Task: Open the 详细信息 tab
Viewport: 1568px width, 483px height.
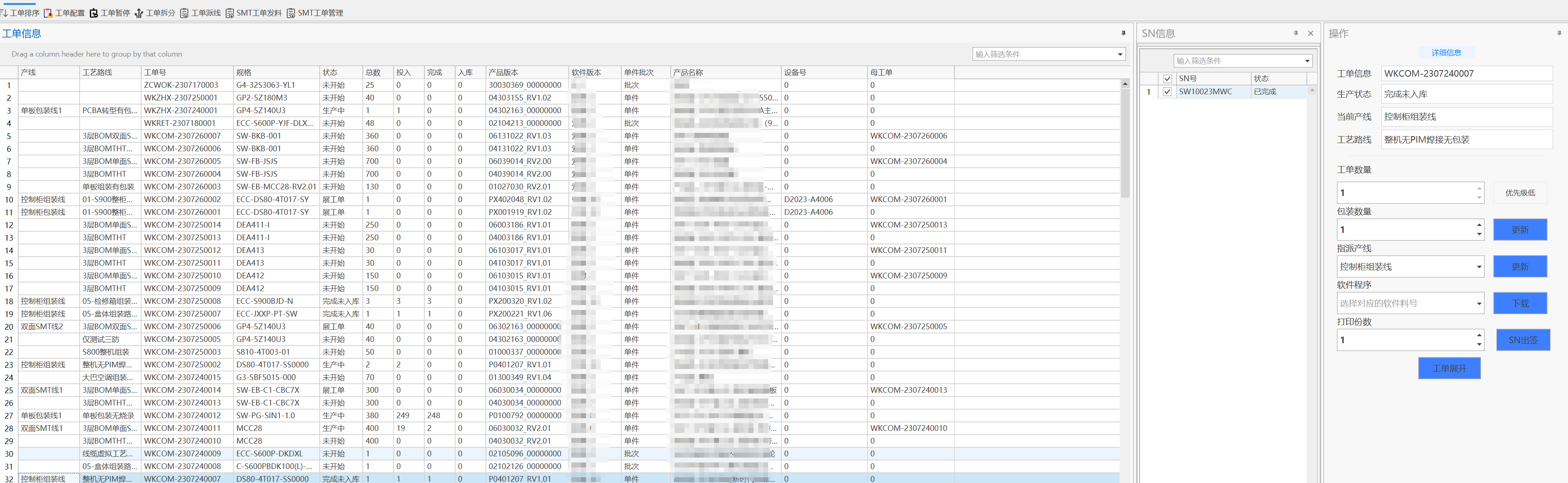Action: 1446,53
